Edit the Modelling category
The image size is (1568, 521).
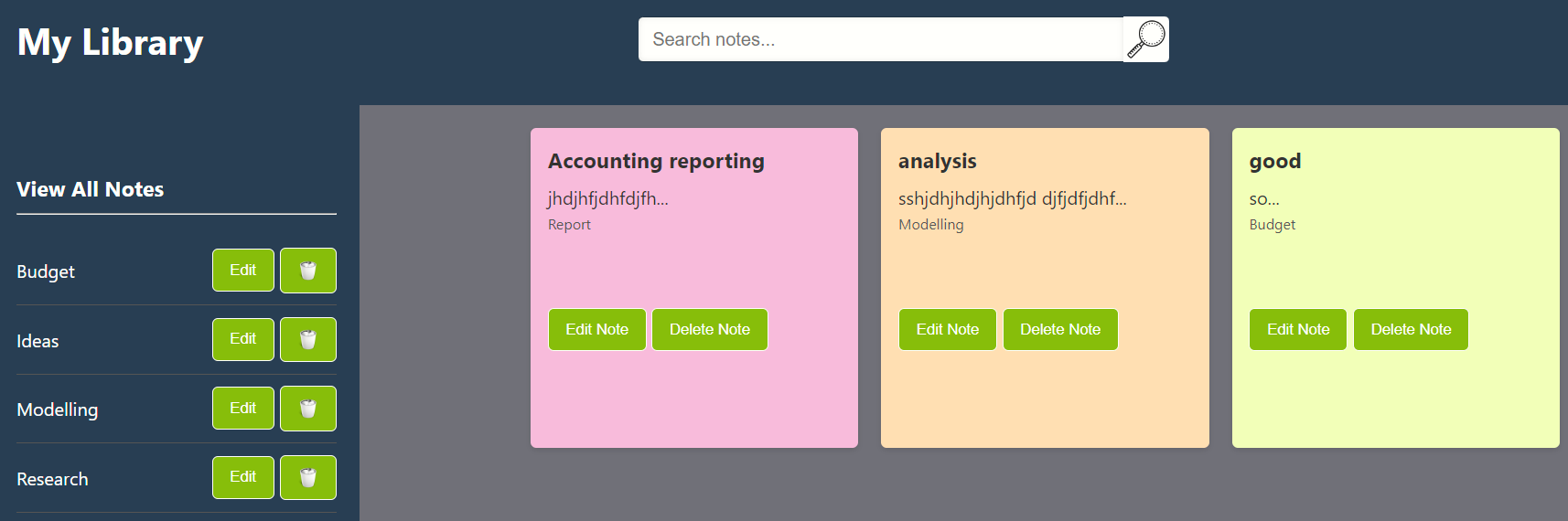pos(243,409)
